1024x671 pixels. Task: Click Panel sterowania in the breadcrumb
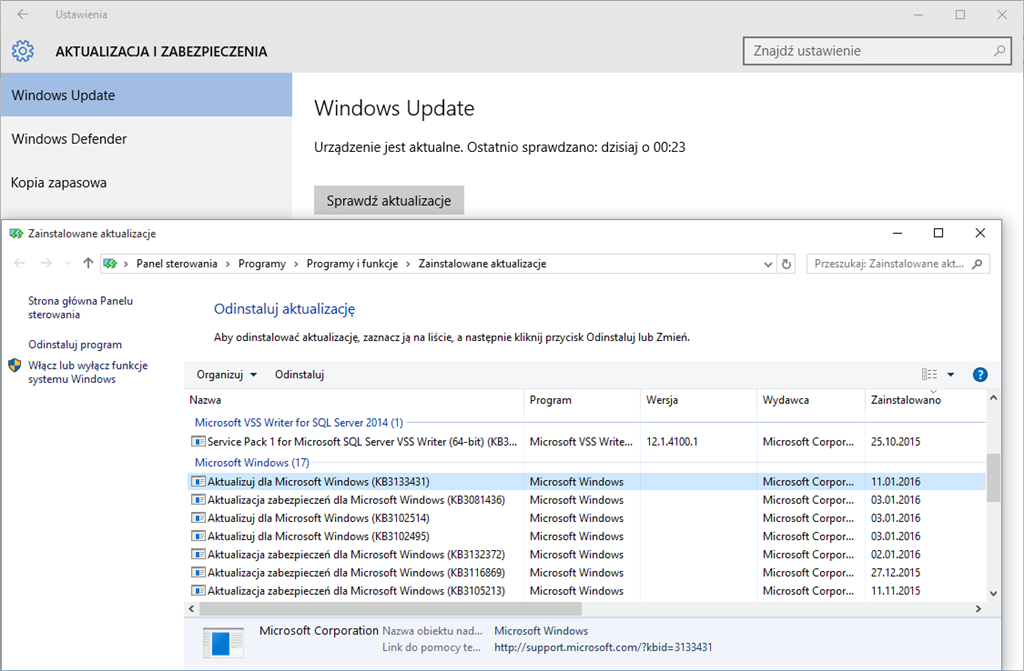176,263
